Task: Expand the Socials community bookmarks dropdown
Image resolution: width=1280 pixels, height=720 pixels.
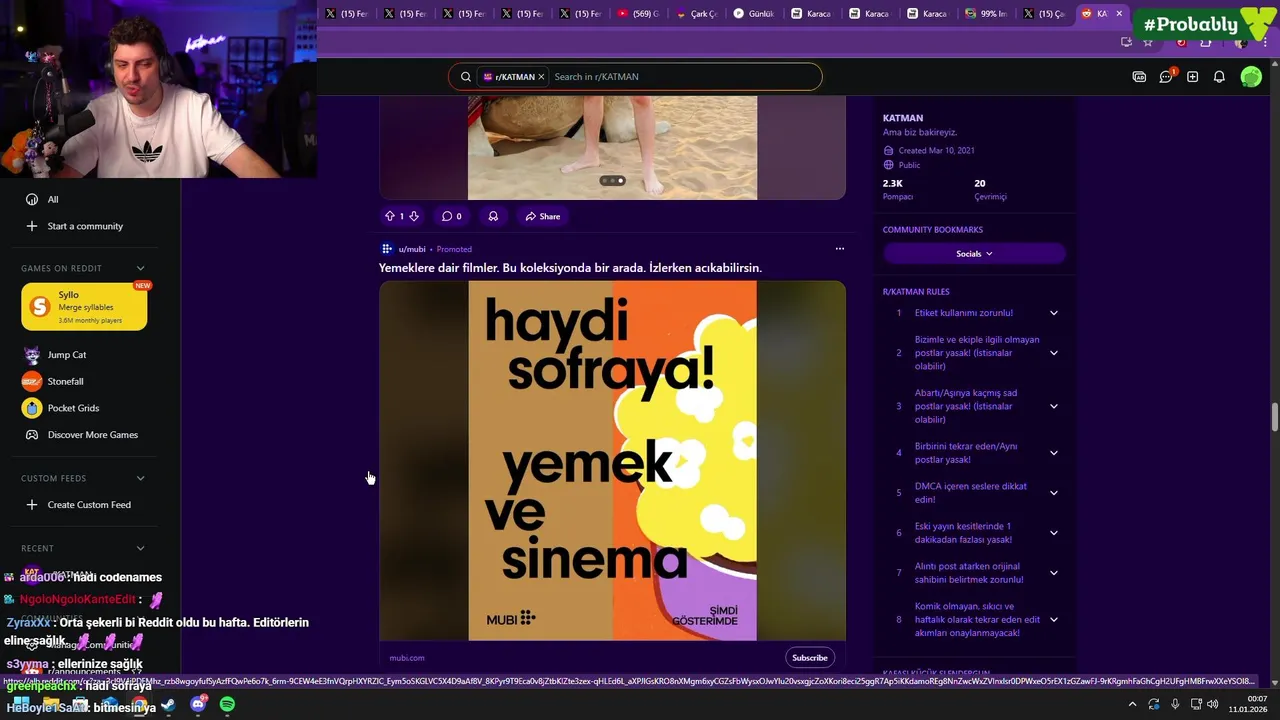Action: (974, 254)
